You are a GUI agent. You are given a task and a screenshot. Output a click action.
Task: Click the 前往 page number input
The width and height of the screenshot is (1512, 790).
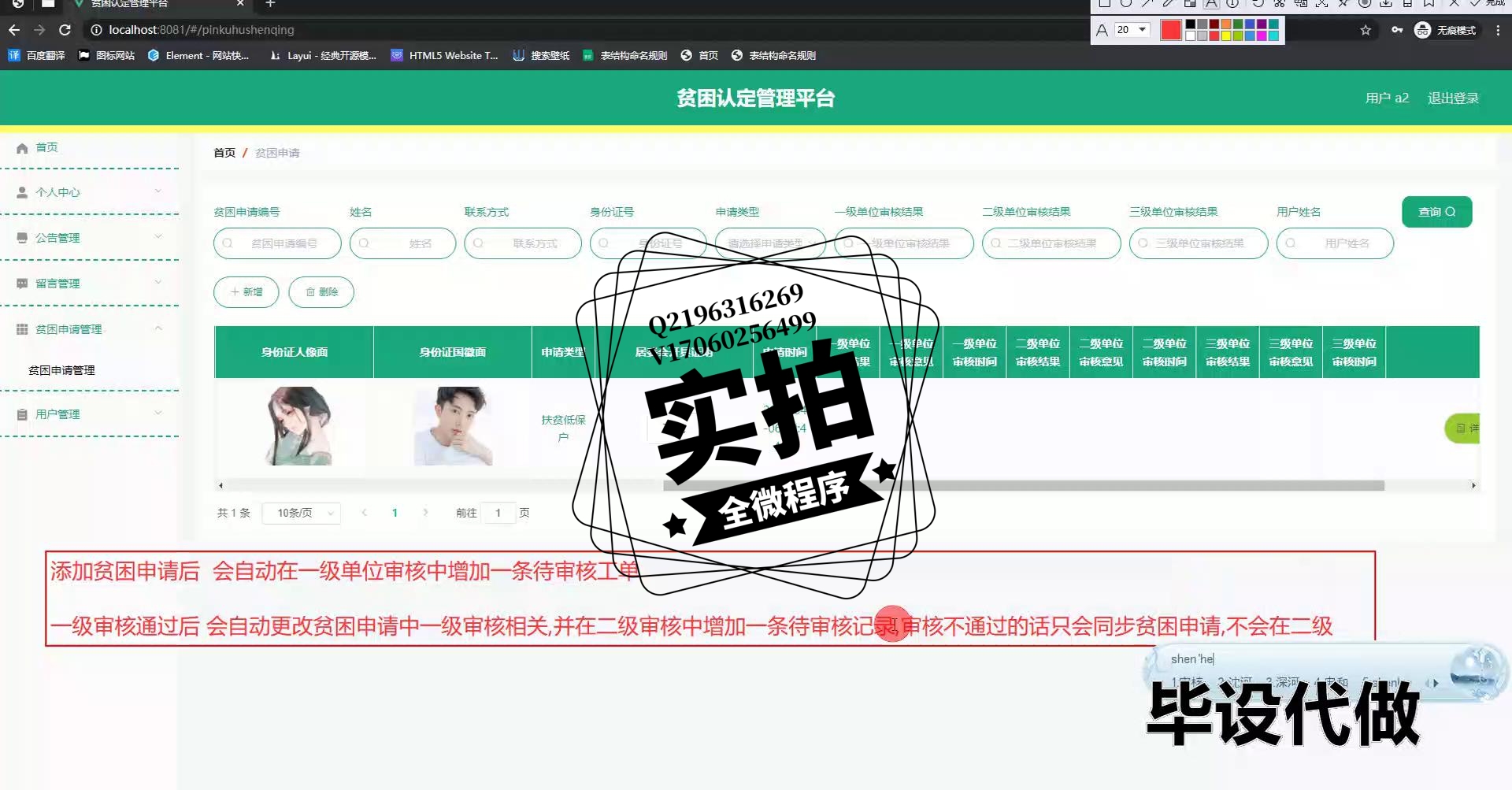[498, 513]
